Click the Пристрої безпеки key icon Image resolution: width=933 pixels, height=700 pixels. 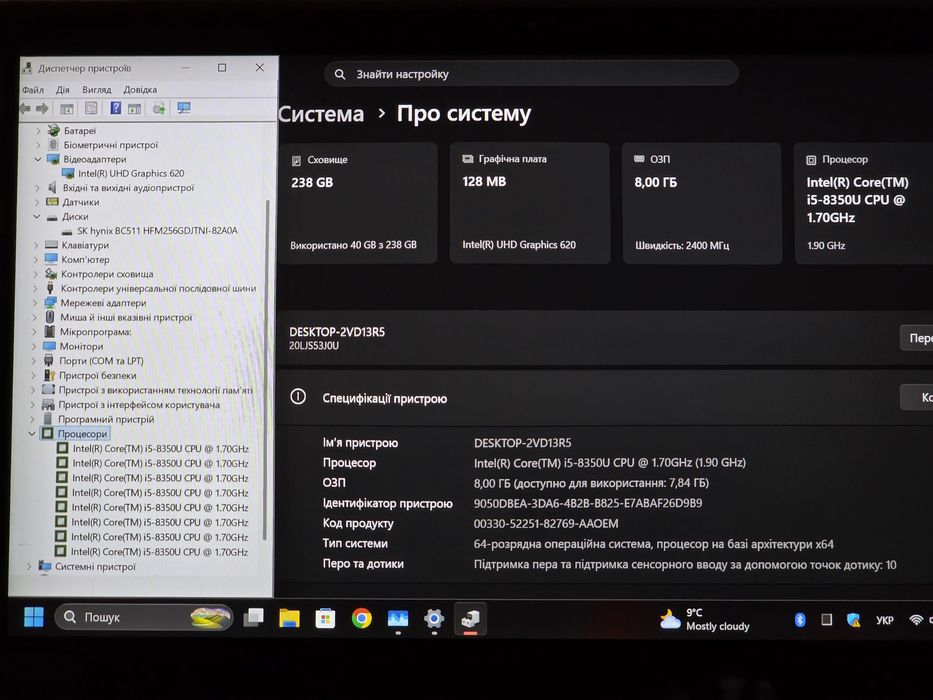49,376
